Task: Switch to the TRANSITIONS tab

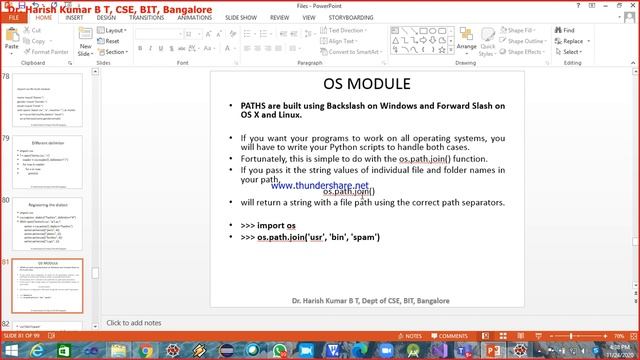Action: coord(147,18)
